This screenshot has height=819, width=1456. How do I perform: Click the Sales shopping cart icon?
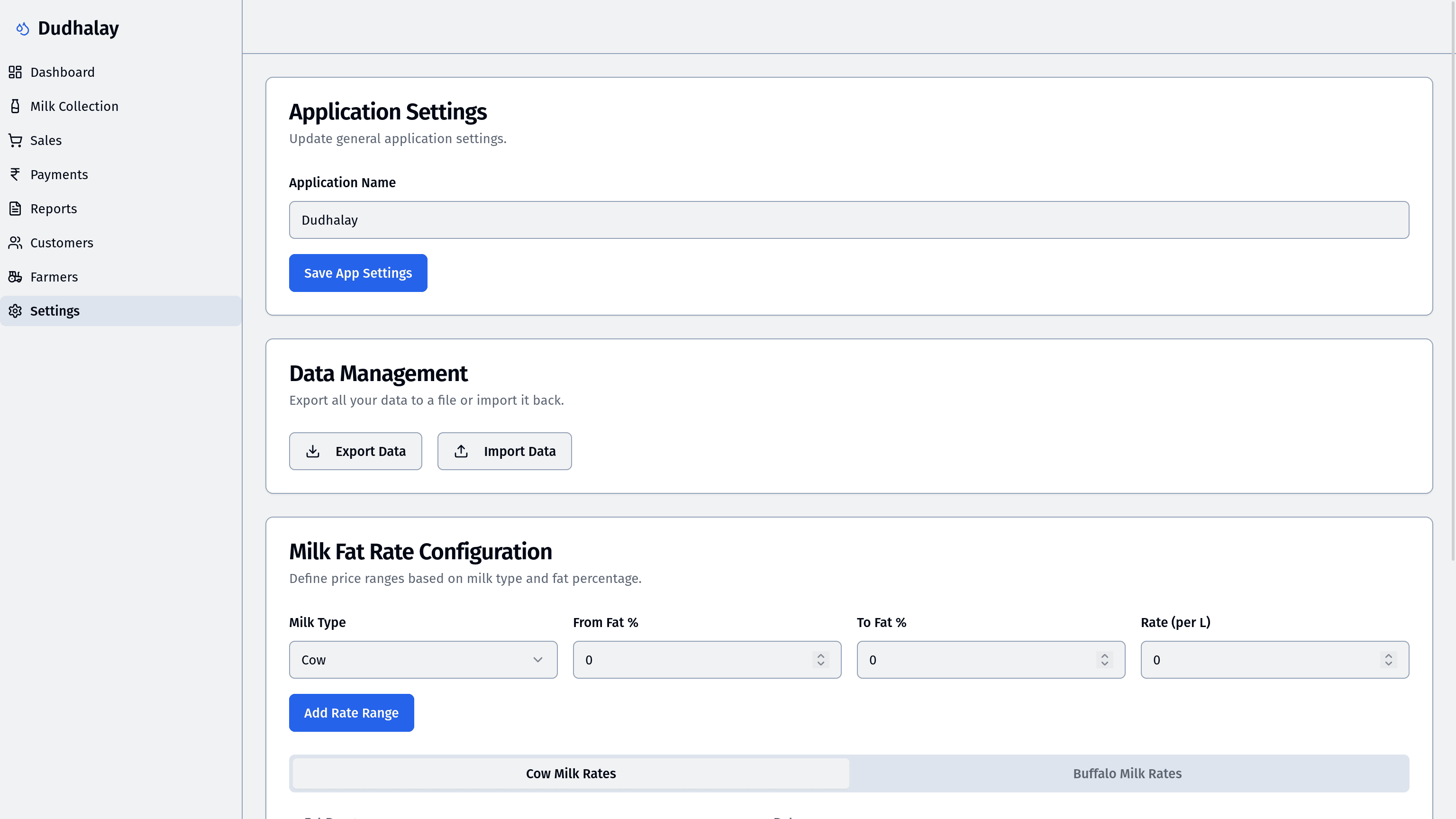[x=15, y=140]
